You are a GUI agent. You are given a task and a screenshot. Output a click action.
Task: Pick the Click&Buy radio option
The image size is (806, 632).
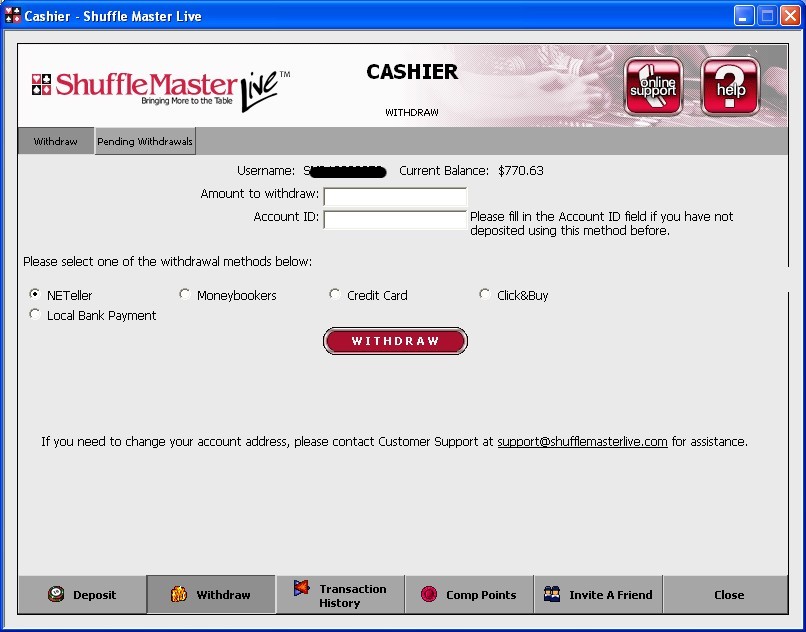point(485,295)
